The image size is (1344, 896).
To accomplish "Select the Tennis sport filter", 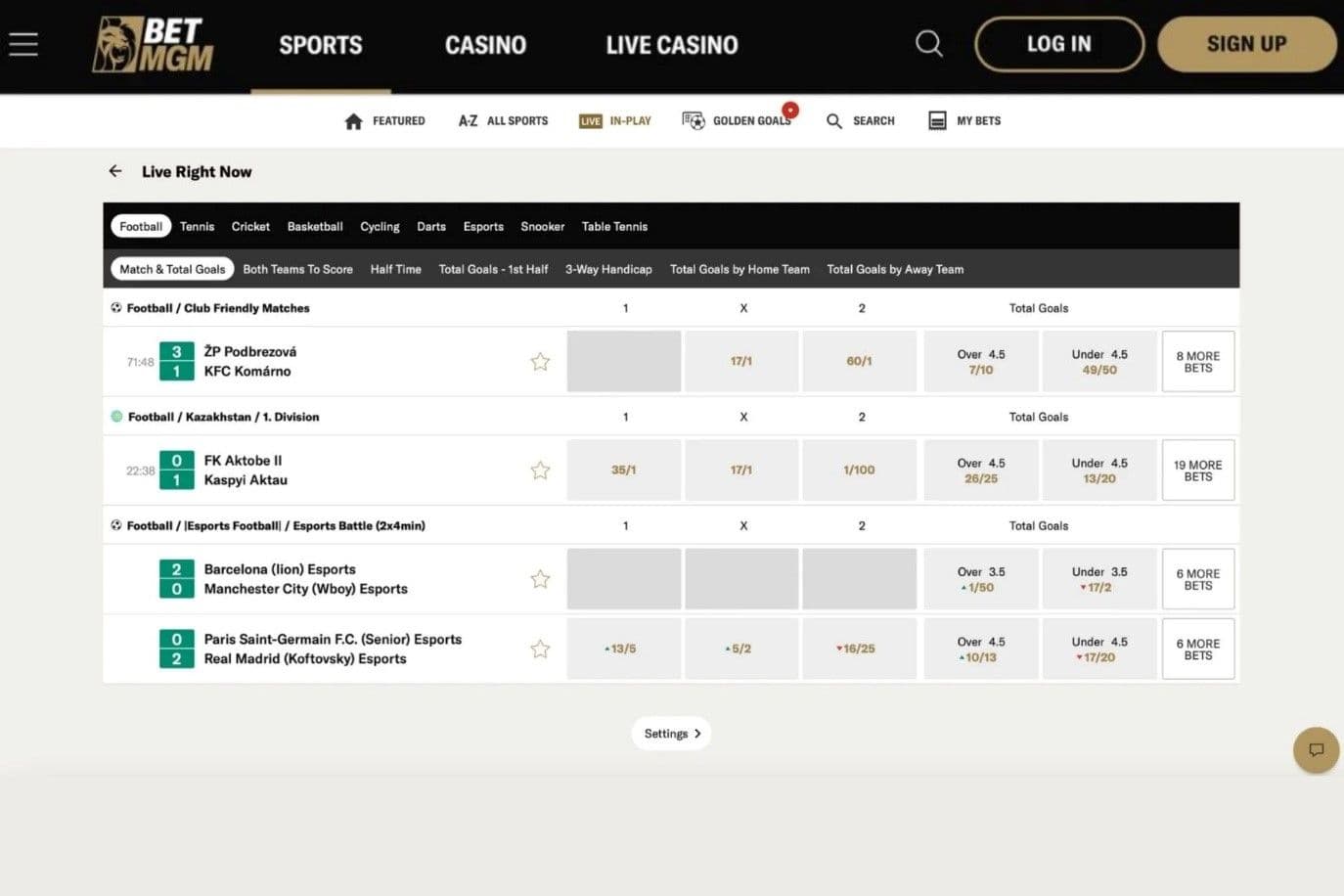I will pyautogui.click(x=197, y=226).
